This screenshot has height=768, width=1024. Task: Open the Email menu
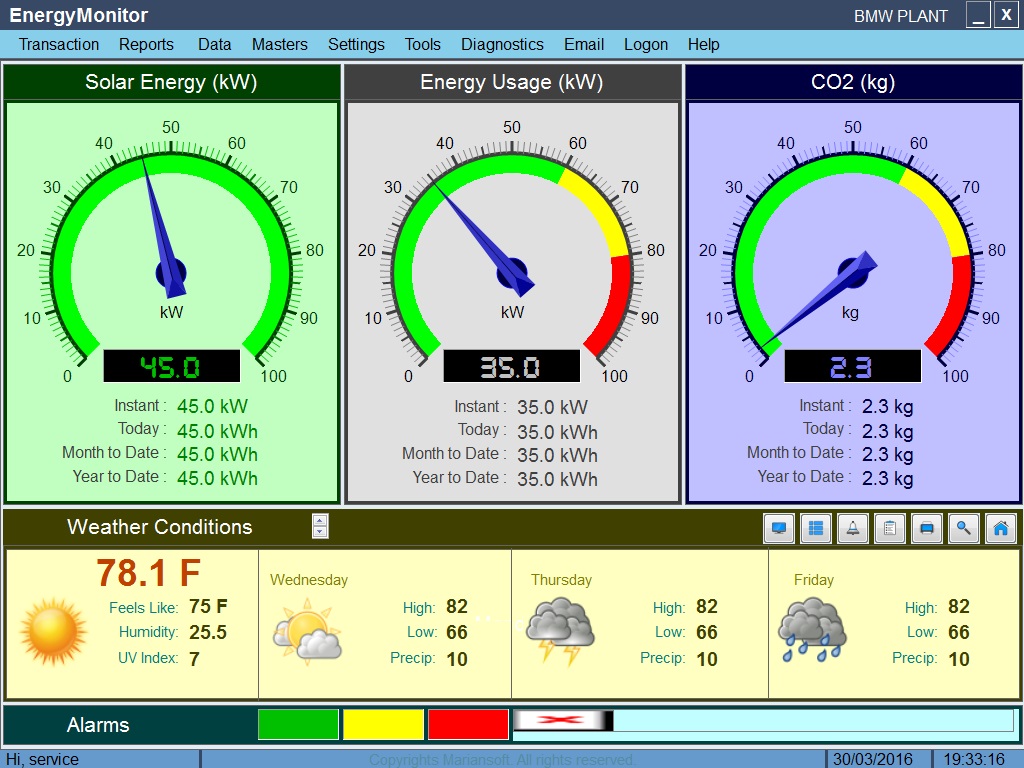[584, 44]
